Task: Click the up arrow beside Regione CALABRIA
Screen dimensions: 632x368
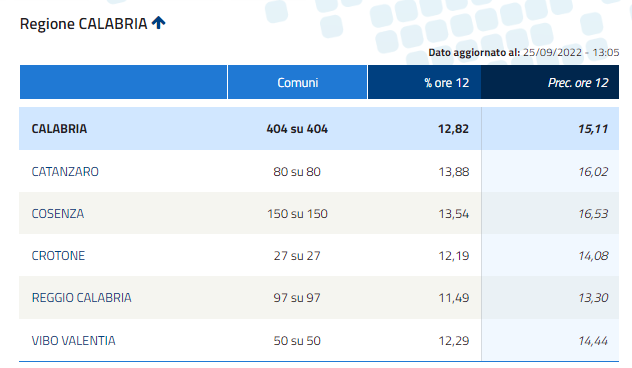Action: click(x=158, y=23)
